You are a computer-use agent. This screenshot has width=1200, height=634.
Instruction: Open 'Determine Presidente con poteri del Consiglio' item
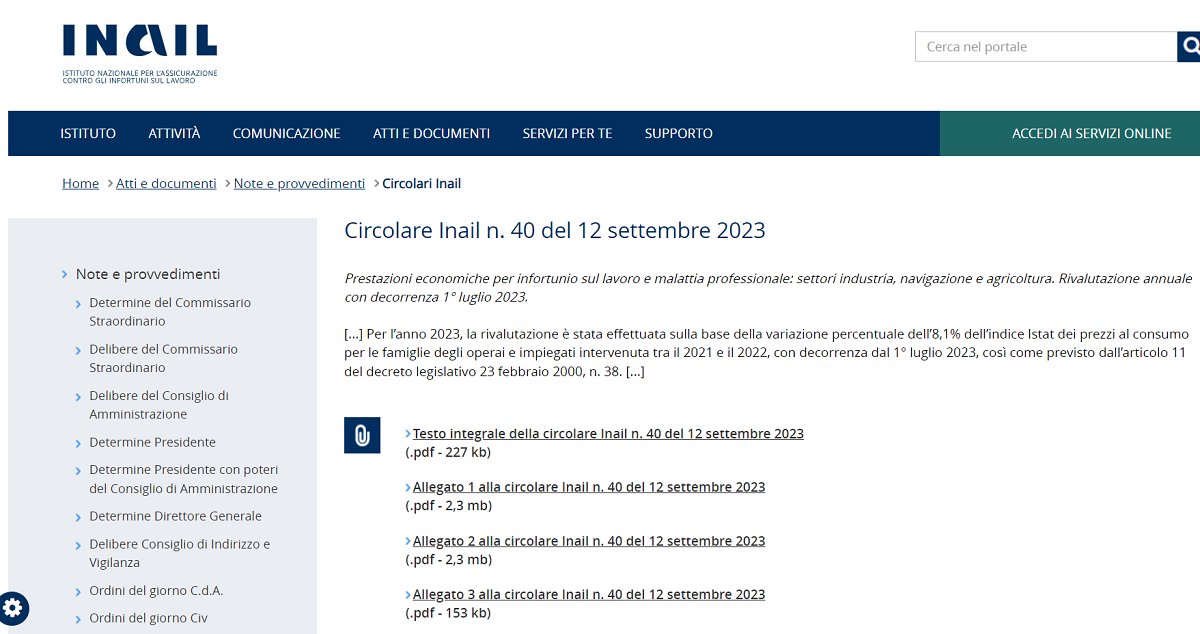coord(184,479)
